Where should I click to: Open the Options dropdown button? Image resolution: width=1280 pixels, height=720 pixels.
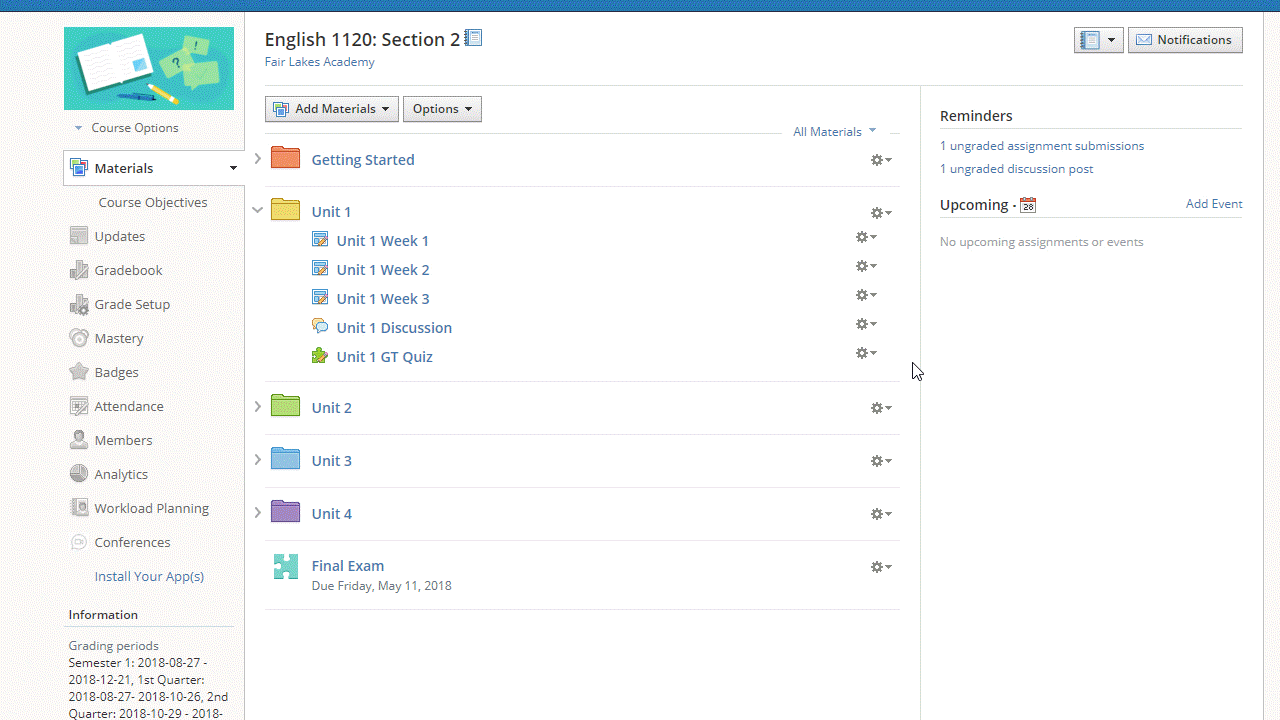tap(442, 109)
